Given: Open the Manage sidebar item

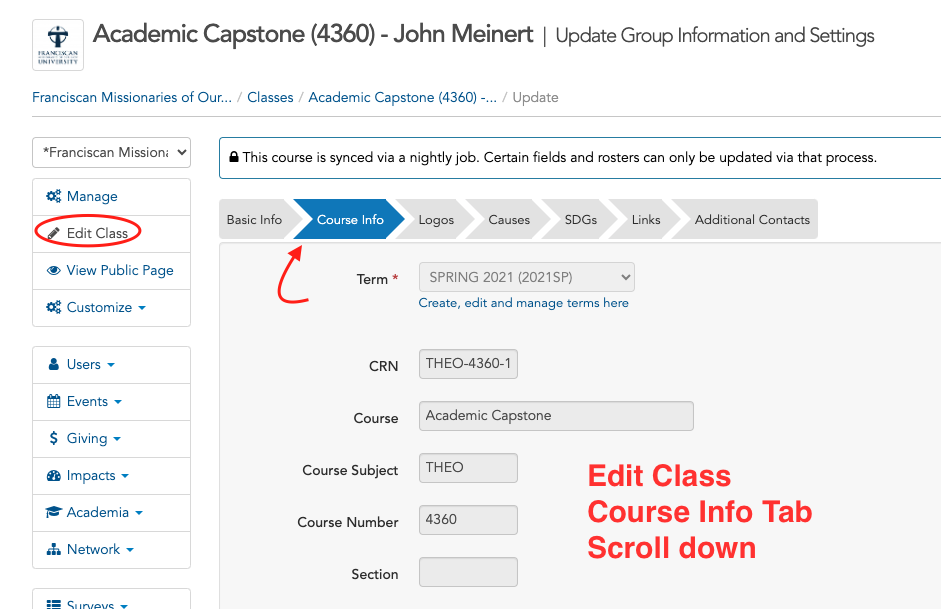Looking at the screenshot, I should tap(112, 197).
